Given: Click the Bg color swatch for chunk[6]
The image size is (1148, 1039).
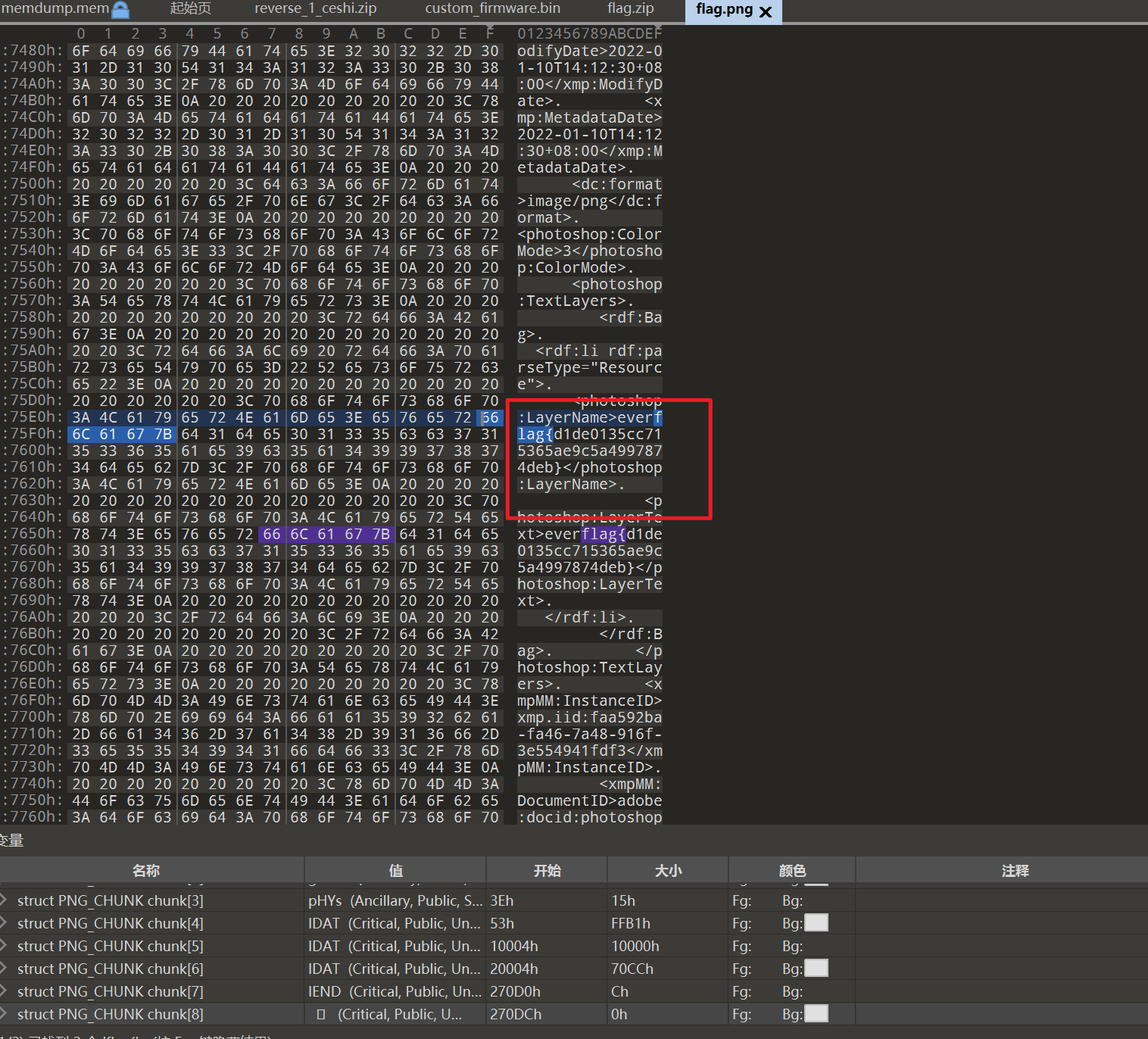Looking at the screenshot, I should point(816,969).
